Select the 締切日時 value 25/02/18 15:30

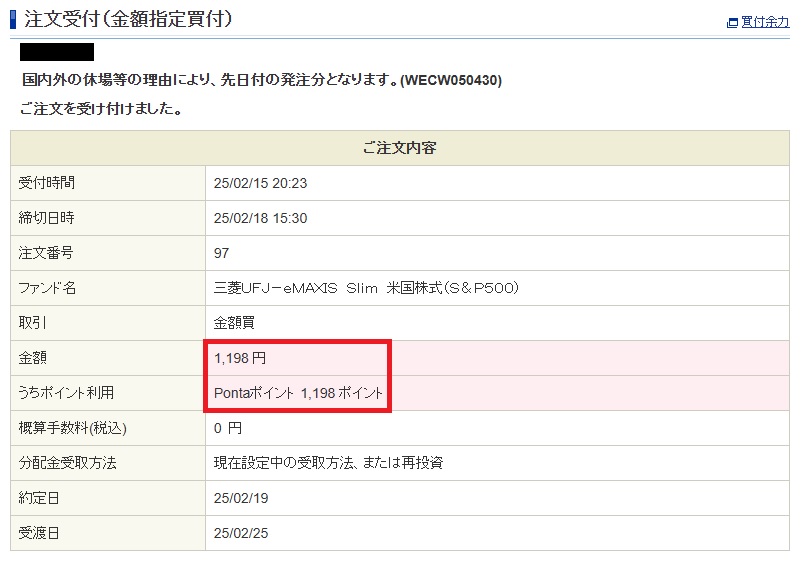click(260, 218)
